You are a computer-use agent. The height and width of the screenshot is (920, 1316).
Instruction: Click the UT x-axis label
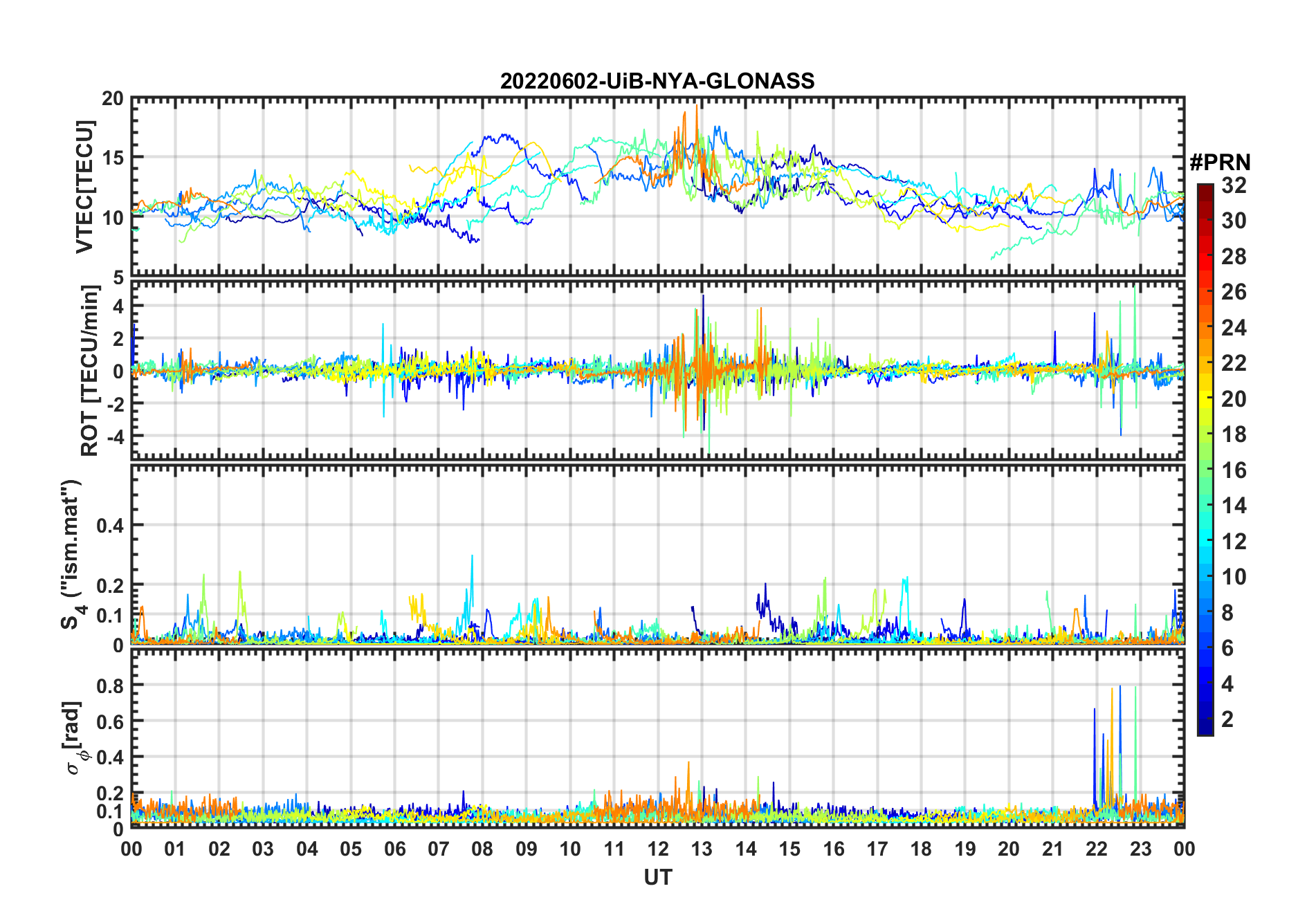coord(657,877)
